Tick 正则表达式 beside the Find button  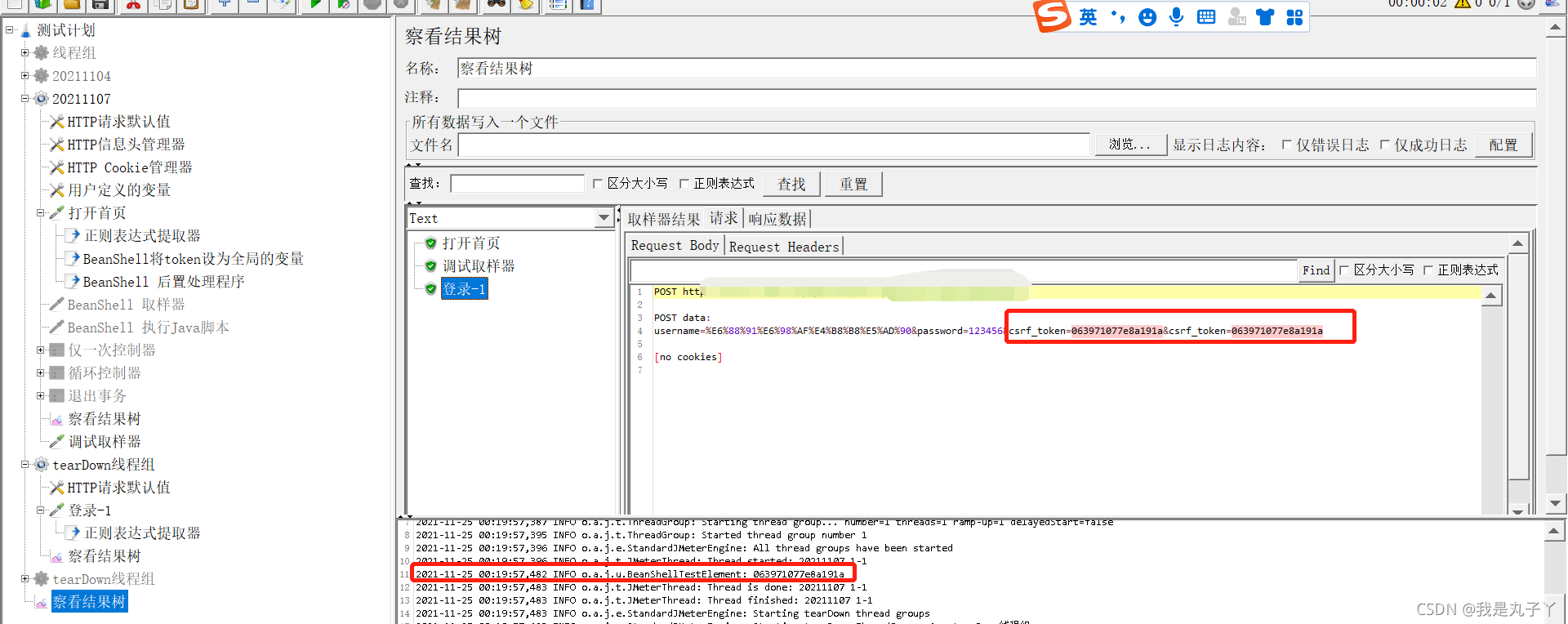tap(1428, 270)
